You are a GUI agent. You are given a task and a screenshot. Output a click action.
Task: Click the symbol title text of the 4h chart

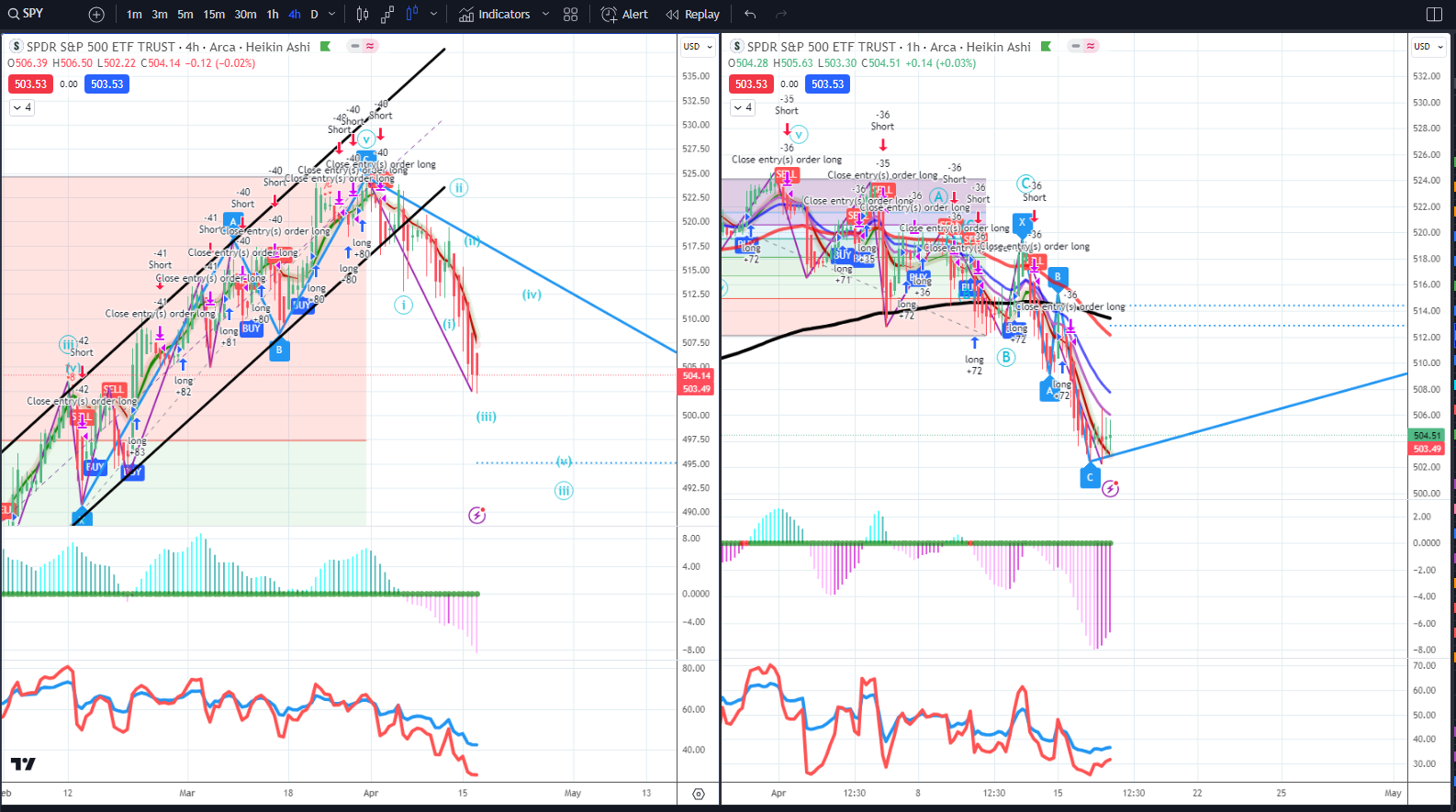click(168, 47)
